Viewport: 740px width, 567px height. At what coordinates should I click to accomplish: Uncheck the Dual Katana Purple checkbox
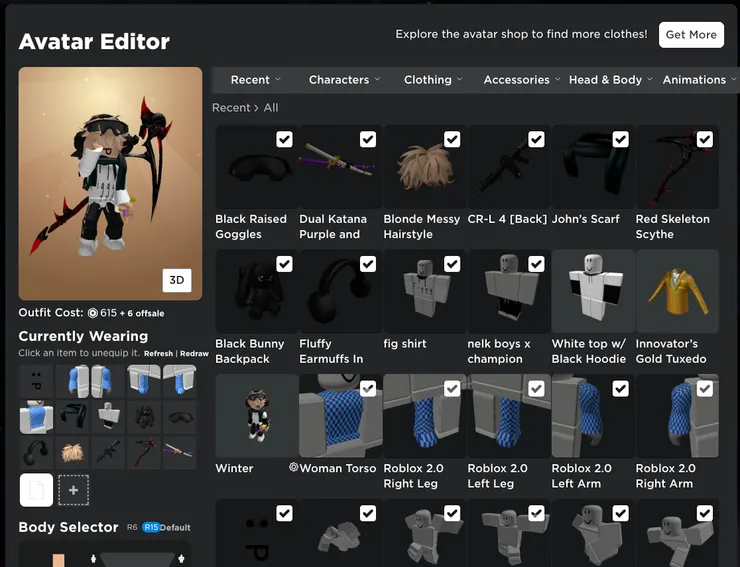[x=368, y=139]
